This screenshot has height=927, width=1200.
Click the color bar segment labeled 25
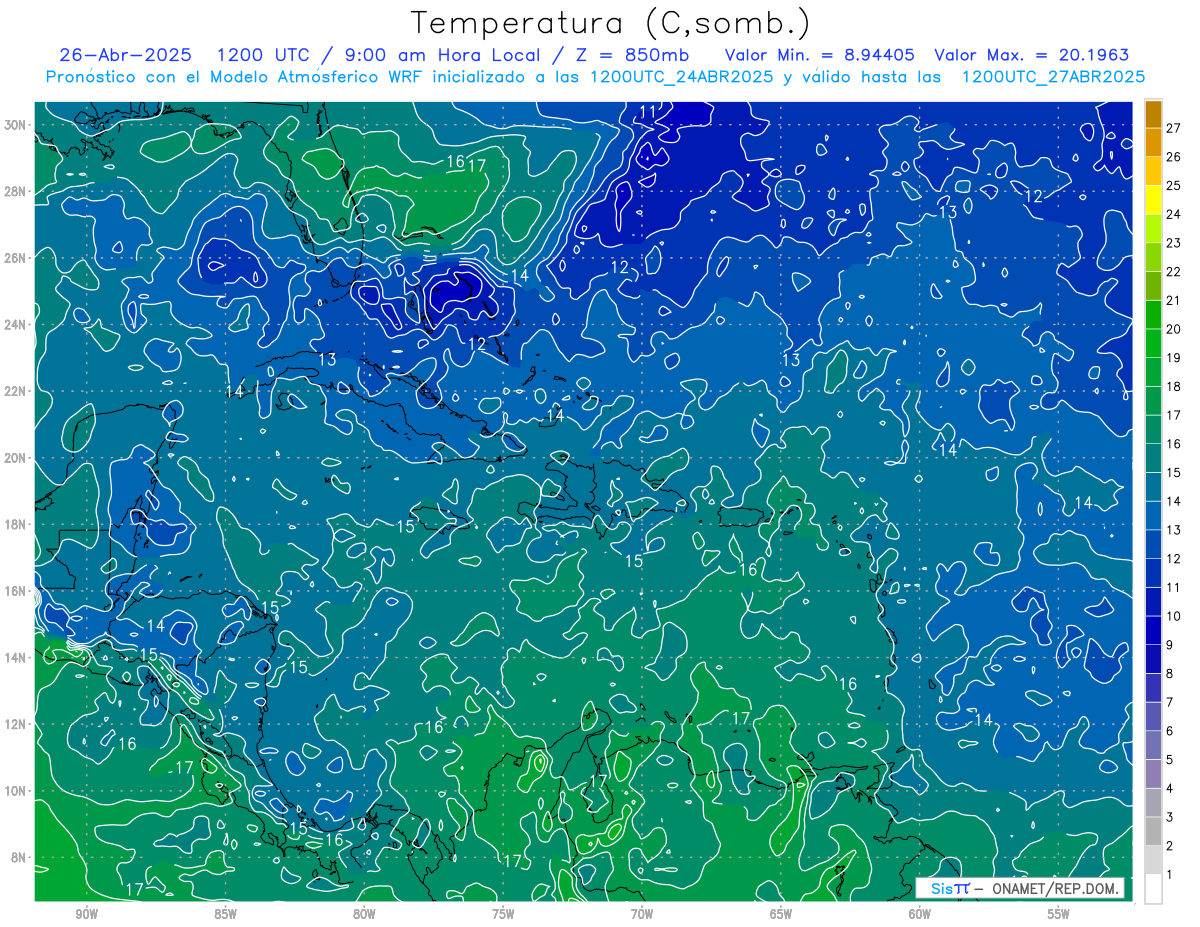1153,172
